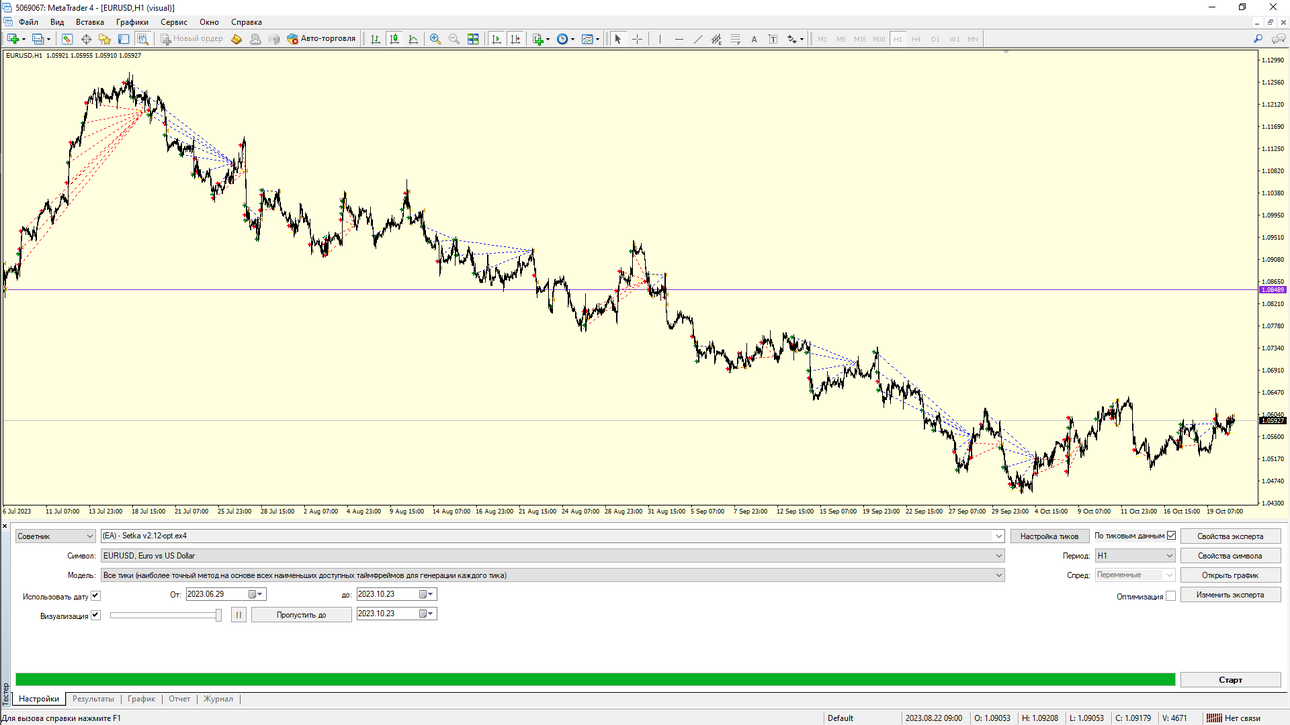The height and width of the screenshot is (725, 1290).
Task: Toggle chart shift icon
Action: (x=515, y=39)
